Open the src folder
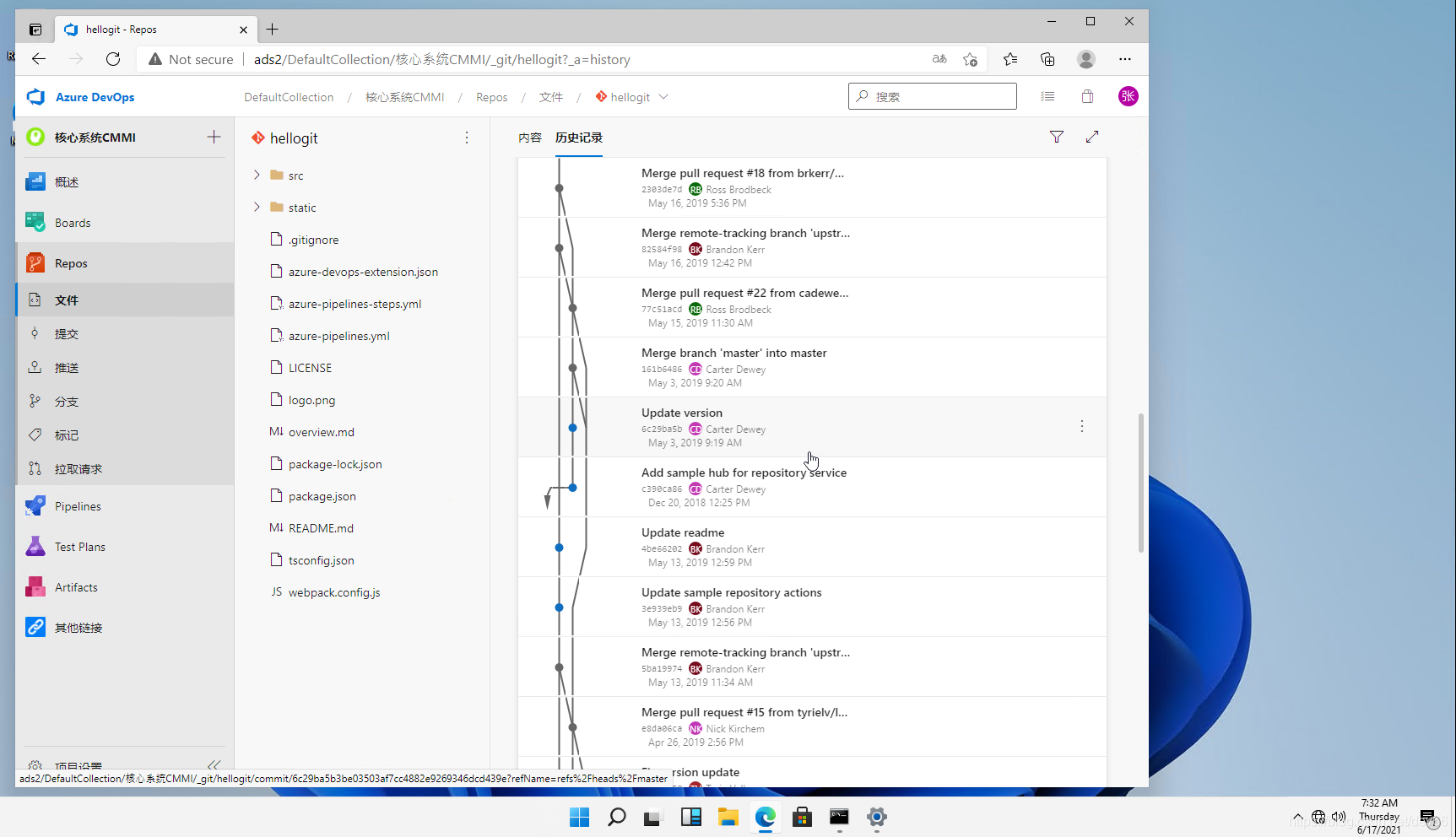1456x837 pixels. click(295, 175)
